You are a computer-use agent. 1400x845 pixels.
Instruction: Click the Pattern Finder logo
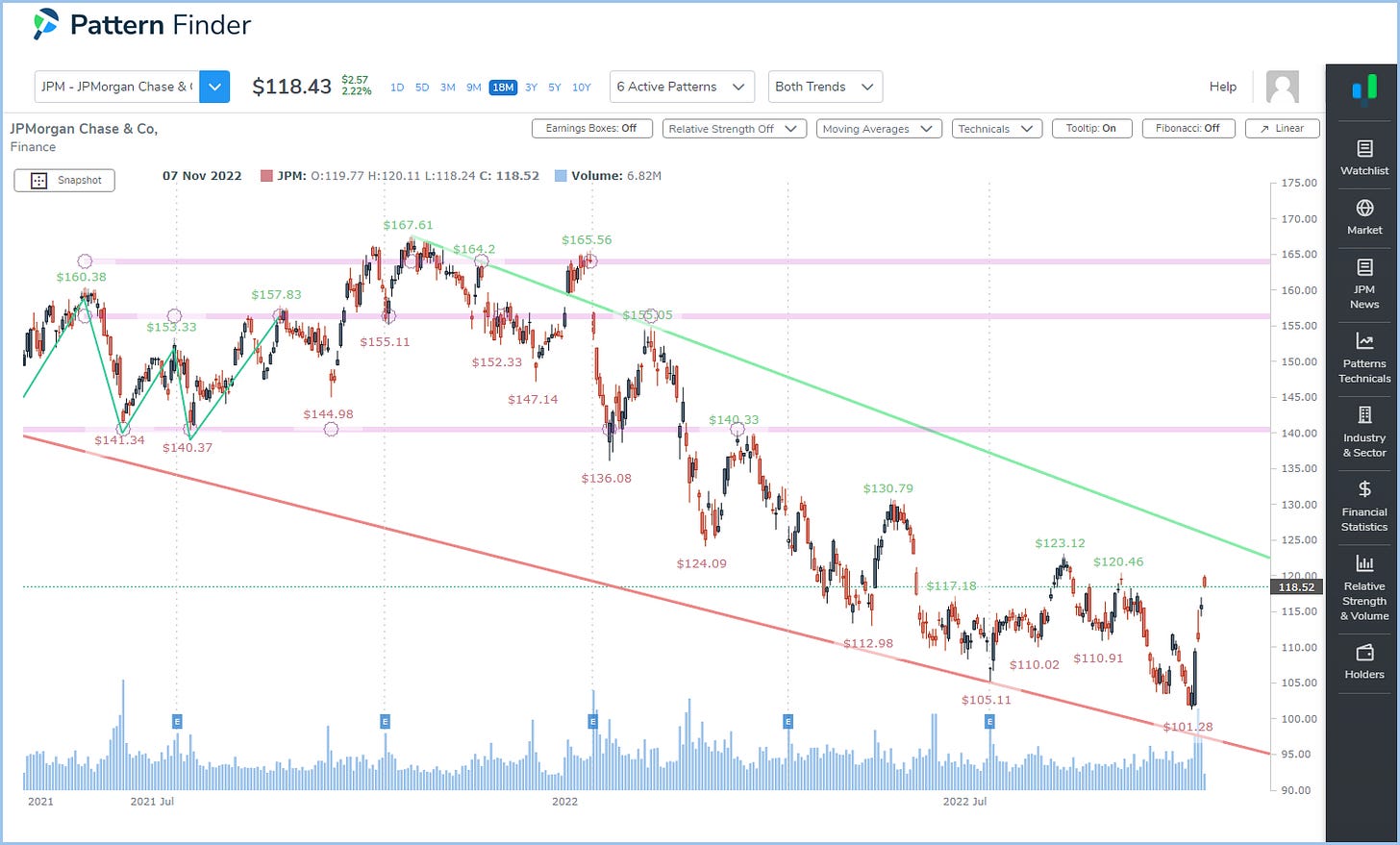[142, 25]
